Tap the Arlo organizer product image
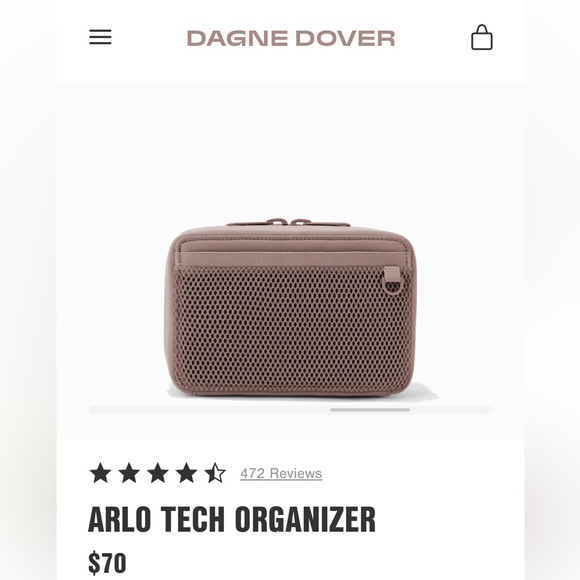Screen dimensions: 580x580 tap(291, 308)
